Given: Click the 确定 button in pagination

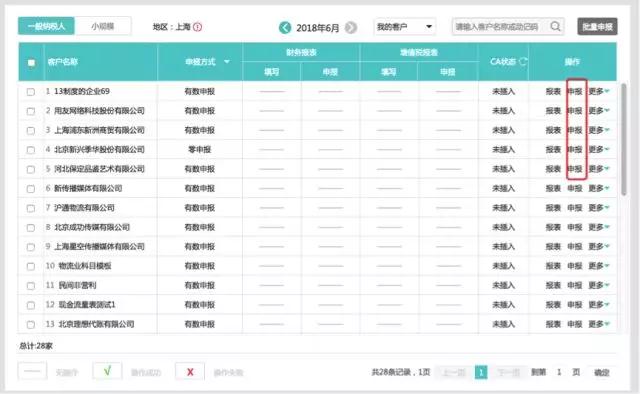Looking at the screenshot, I should click(x=602, y=373).
